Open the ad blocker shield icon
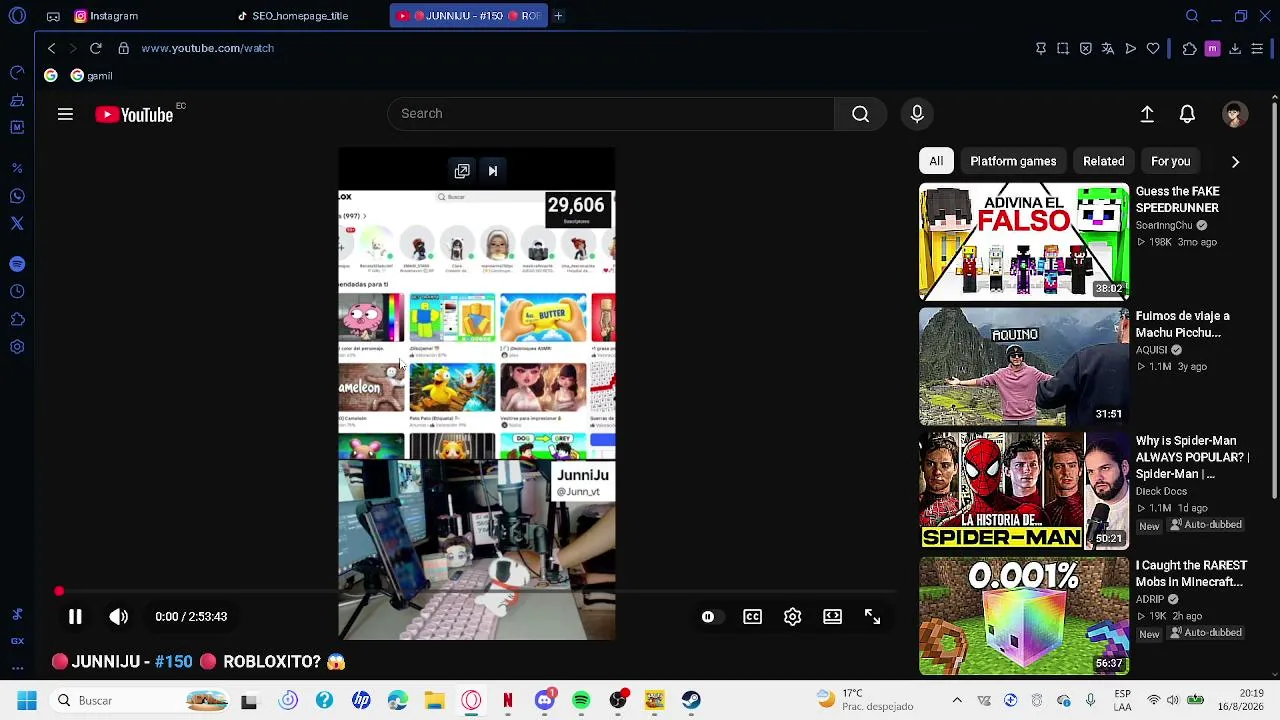This screenshot has width=1280, height=720. pos(1085,48)
